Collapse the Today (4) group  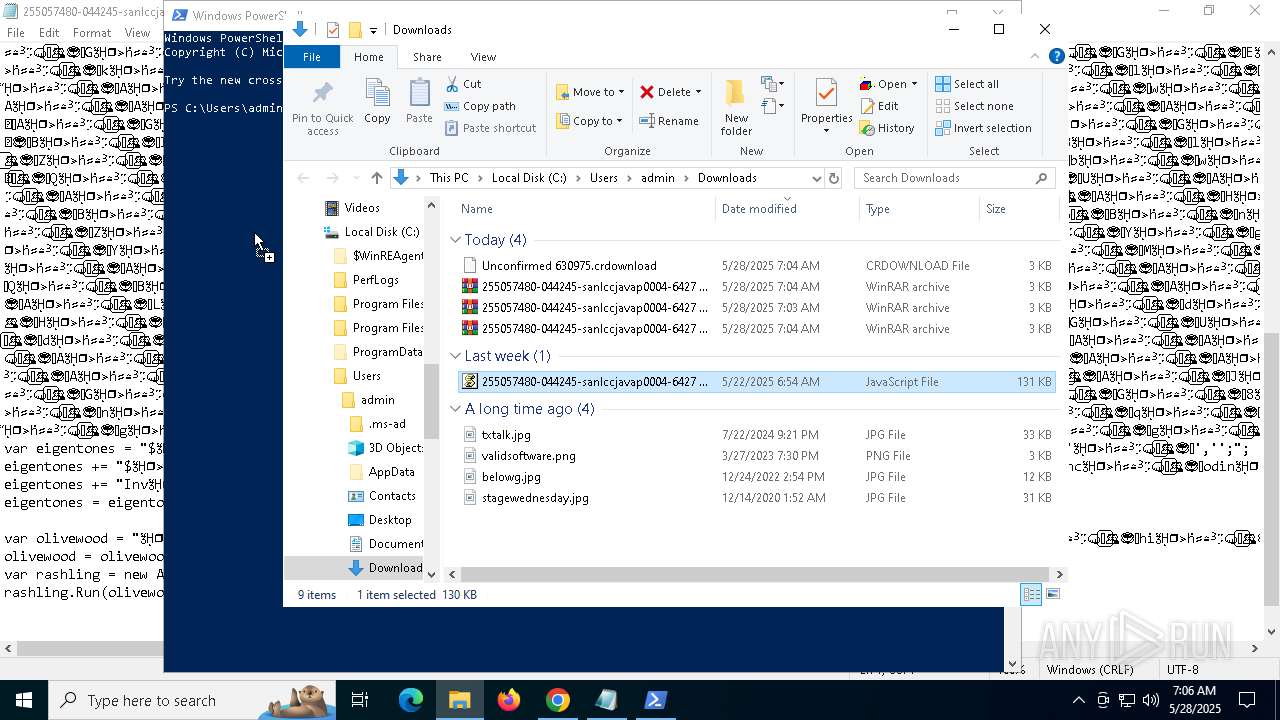[456, 240]
